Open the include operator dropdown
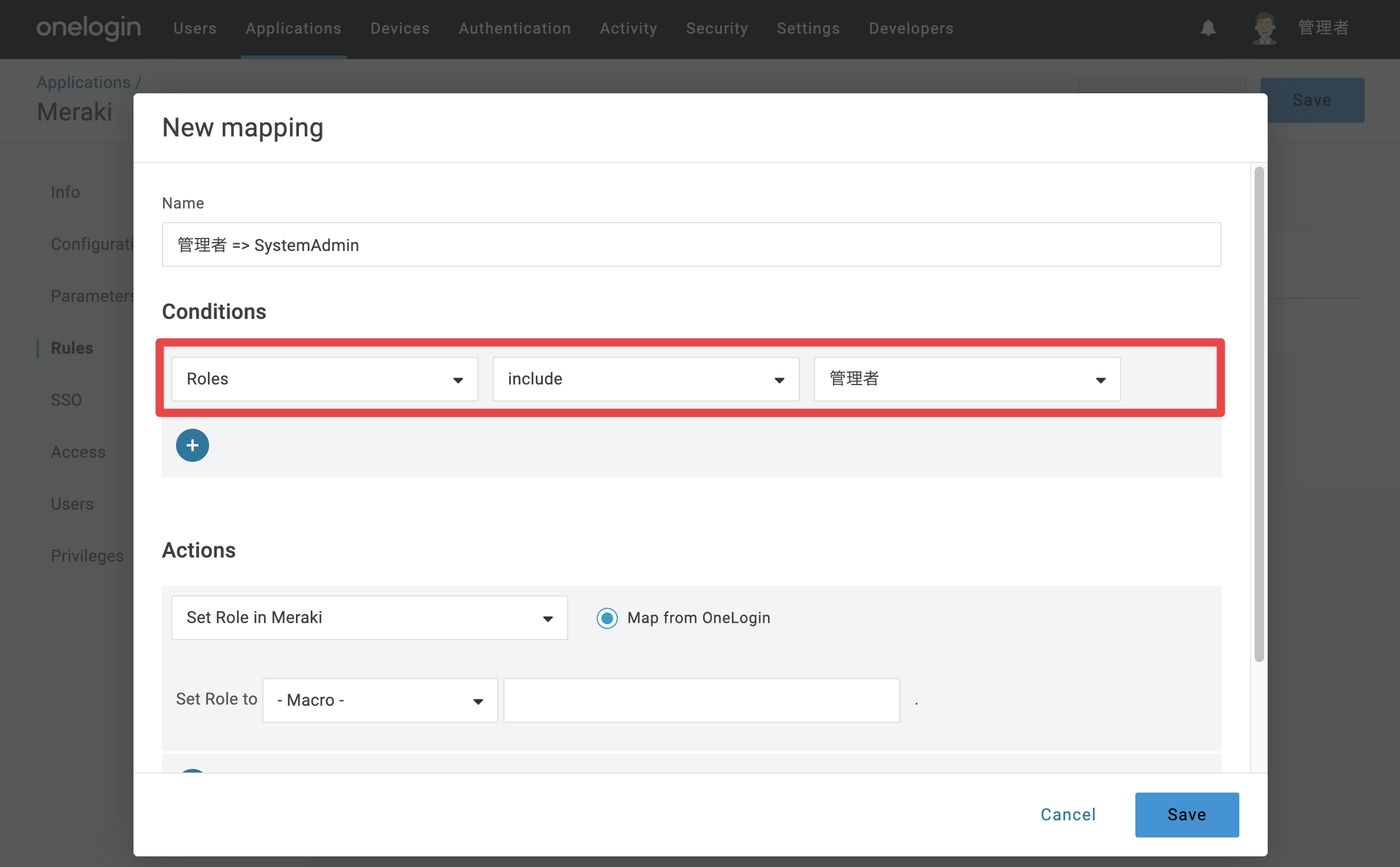Viewport: 1400px width, 867px height. [646, 379]
